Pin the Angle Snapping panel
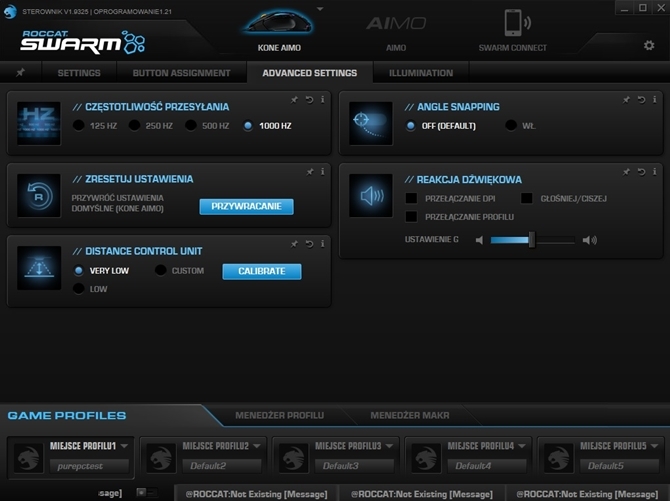This screenshot has width=670, height=501. 626,100
